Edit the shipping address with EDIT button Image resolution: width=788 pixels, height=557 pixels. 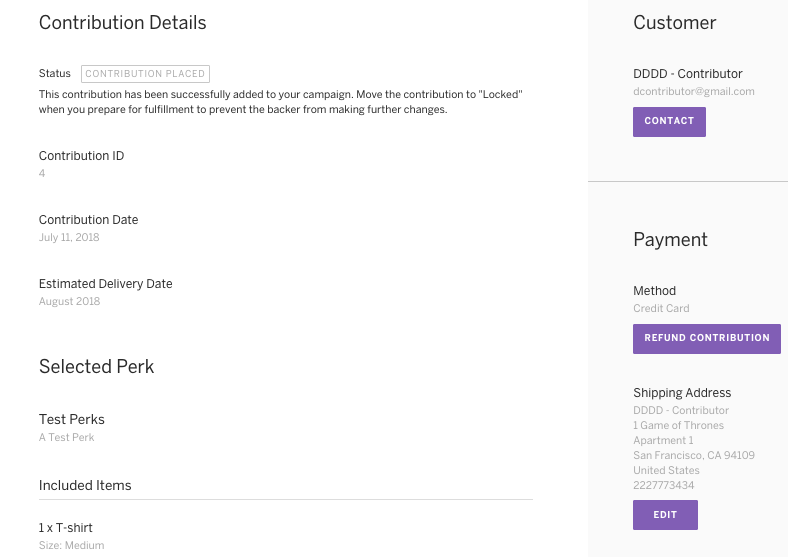[x=665, y=515]
